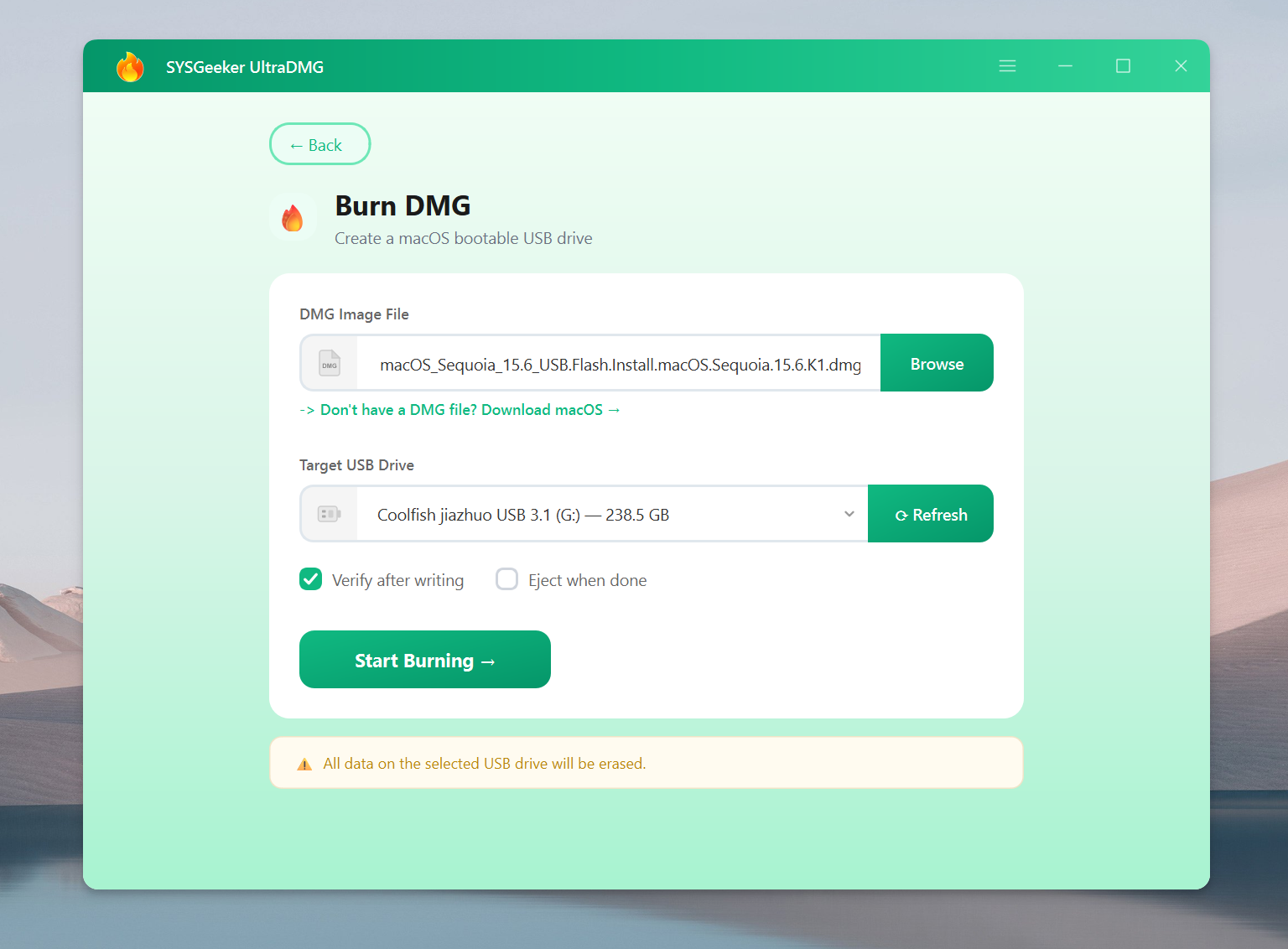The image size is (1288, 949).
Task: Select the Coolfish jiazhuo USB 3.1 drive field
Action: click(587, 514)
